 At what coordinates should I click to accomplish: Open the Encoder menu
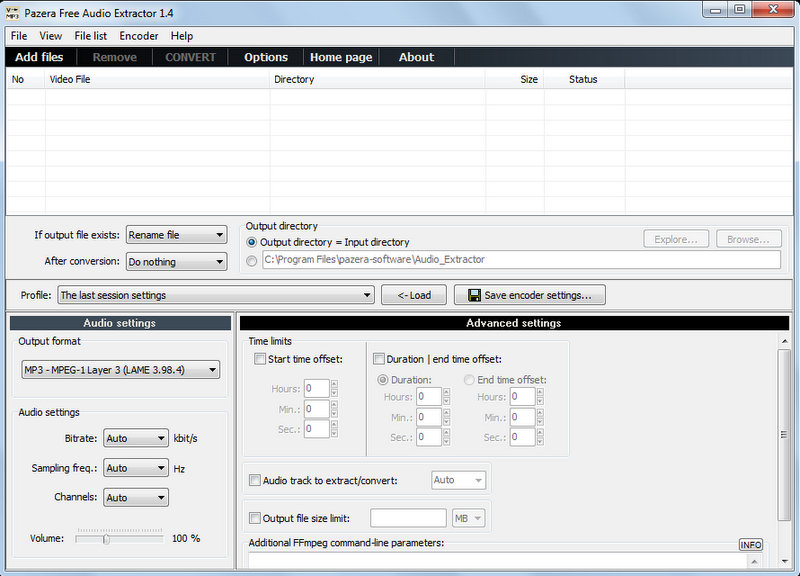(x=139, y=36)
